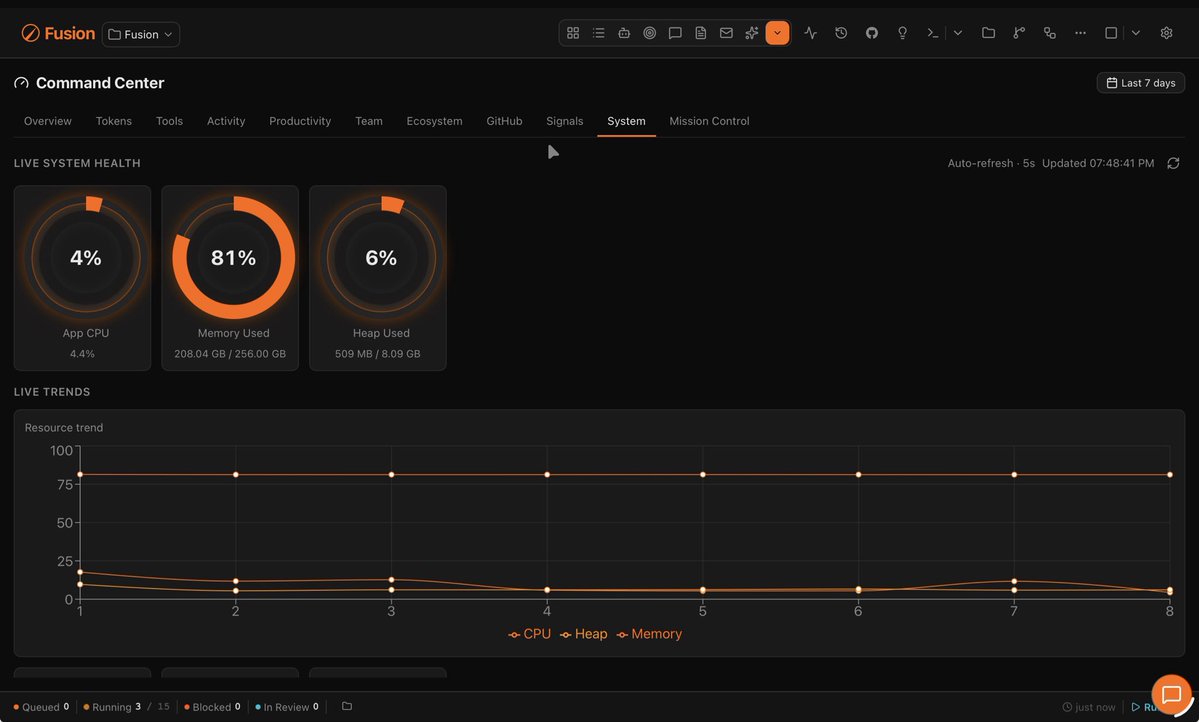Screen dimensions: 1199x722
Task: Switch to the Team tab
Action: coord(369,121)
